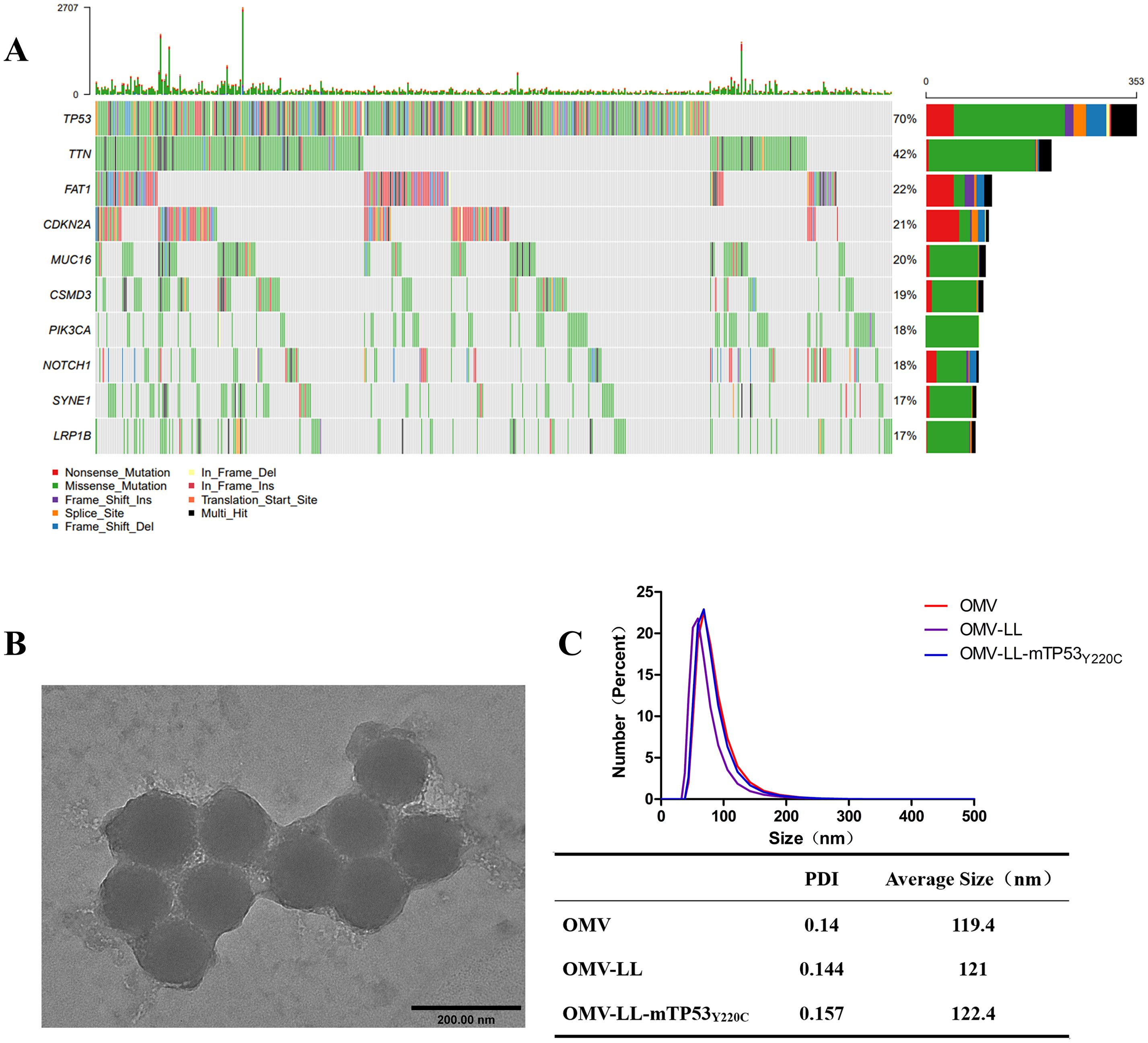The height and width of the screenshot is (1043, 1148).
Task: Click the average size value 122.4
Action: pyautogui.click(x=973, y=1013)
